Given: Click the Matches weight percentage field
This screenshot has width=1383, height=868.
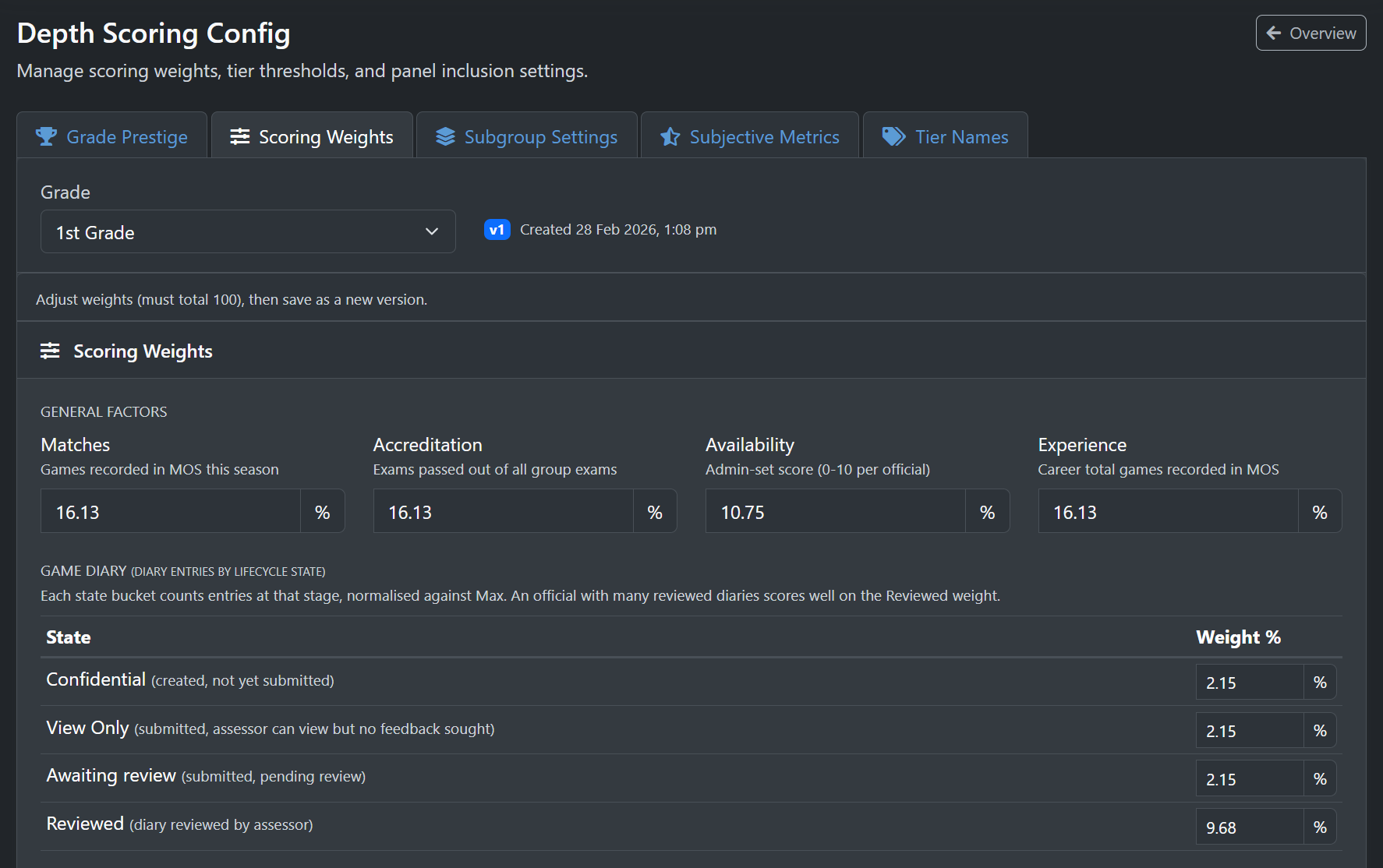Looking at the screenshot, I should (x=171, y=511).
